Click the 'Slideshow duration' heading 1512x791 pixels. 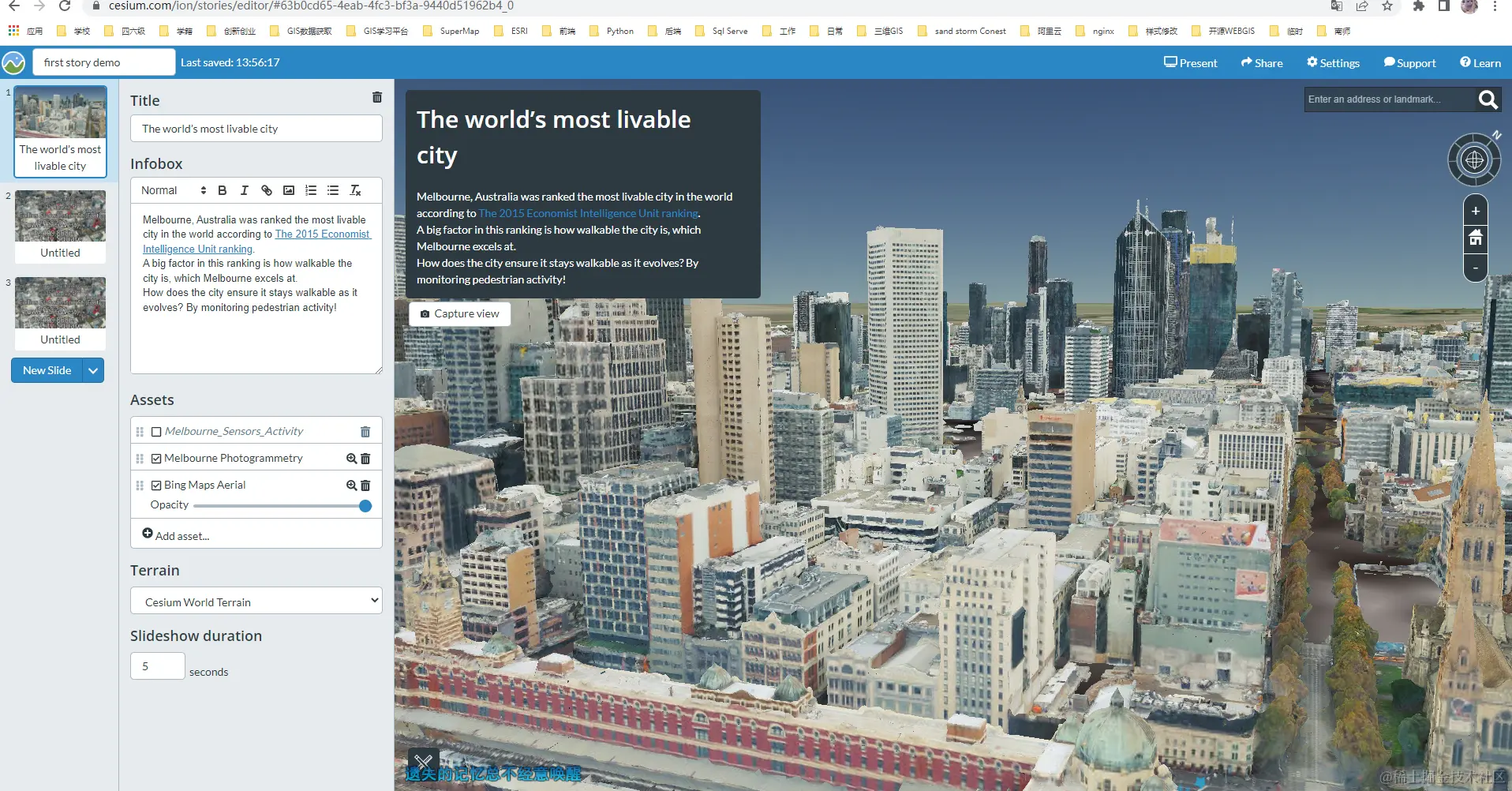pos(196,636)
